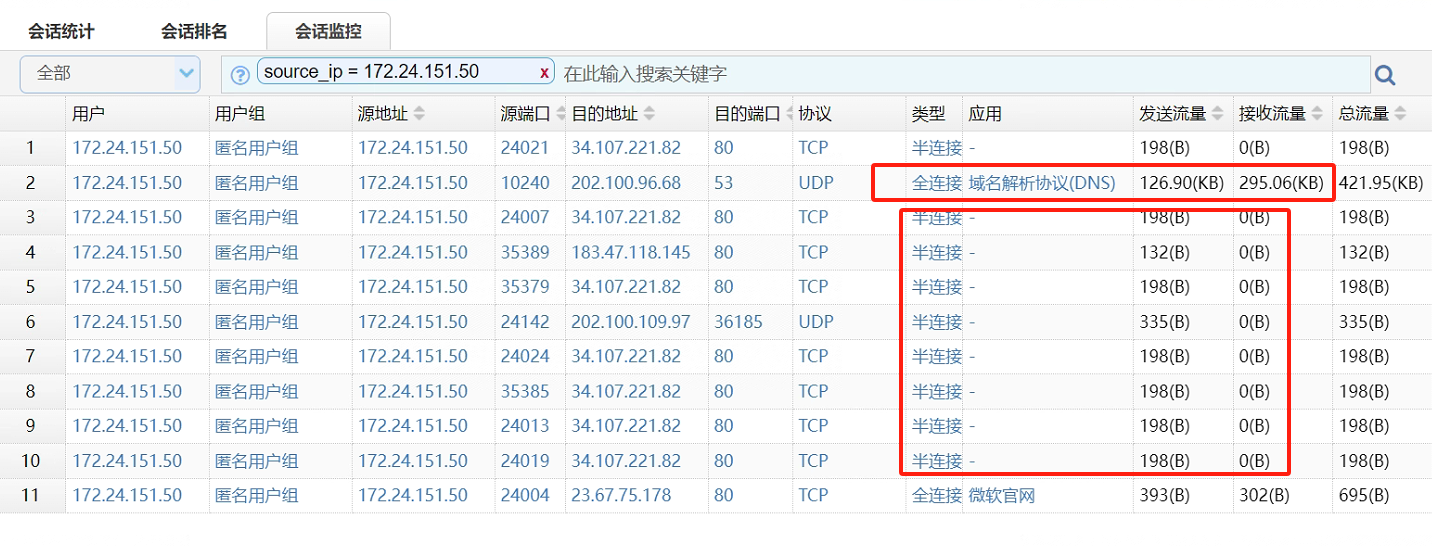The width and height of the screenshot is (1432, 546).
Task: Click 半连接 type in row 1
Action: [x=936, y=148]
